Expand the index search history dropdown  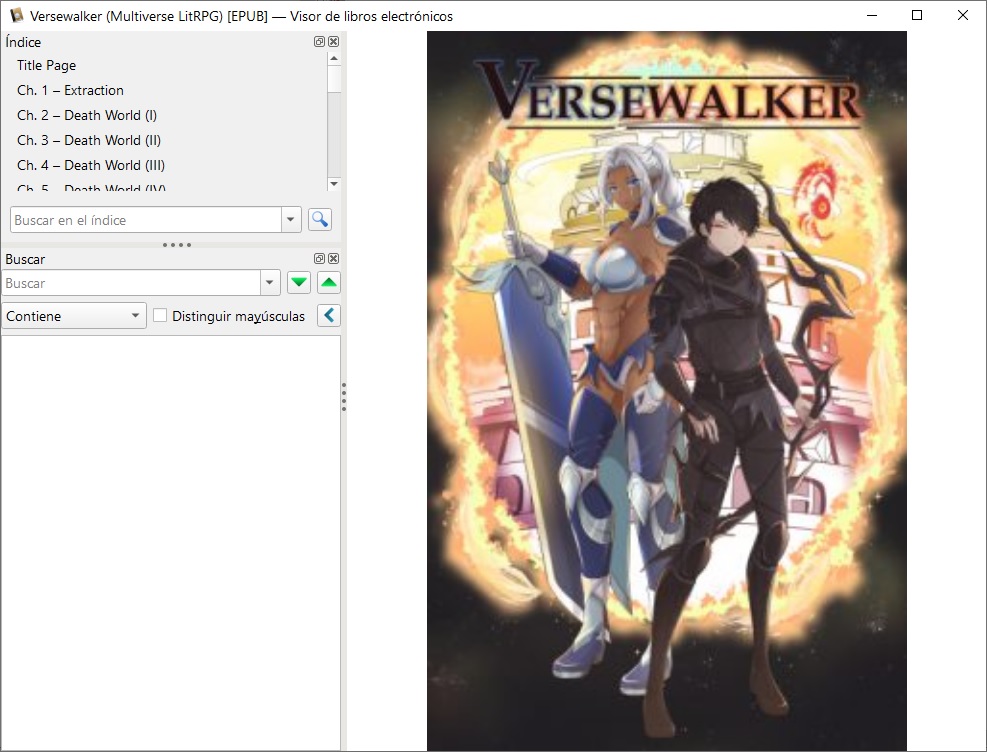(x=291, y=220)
